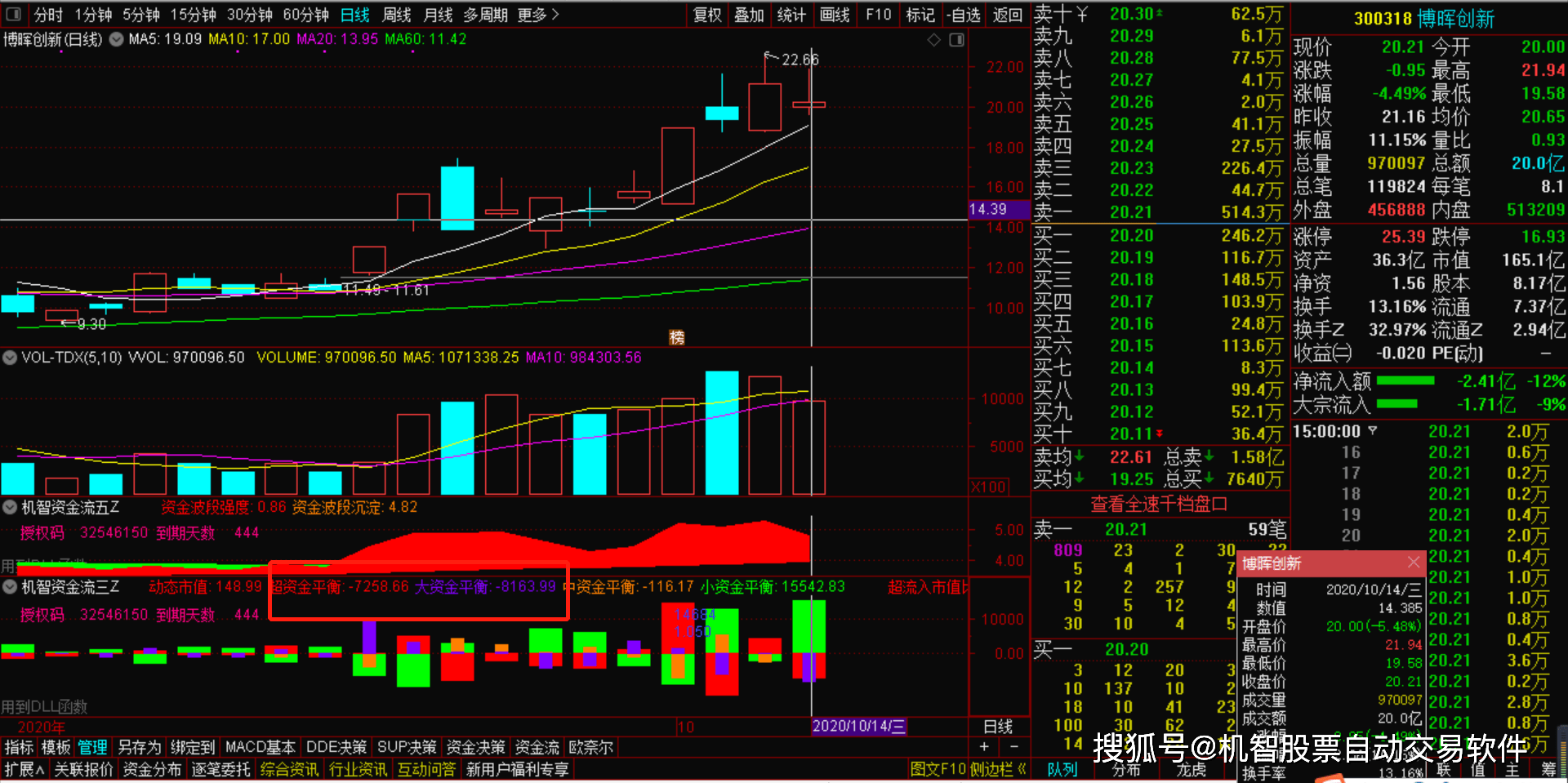Open 机智资金流五Z indicator dropdown
This screenshot has width=1568, height=783.
[10, 507]
